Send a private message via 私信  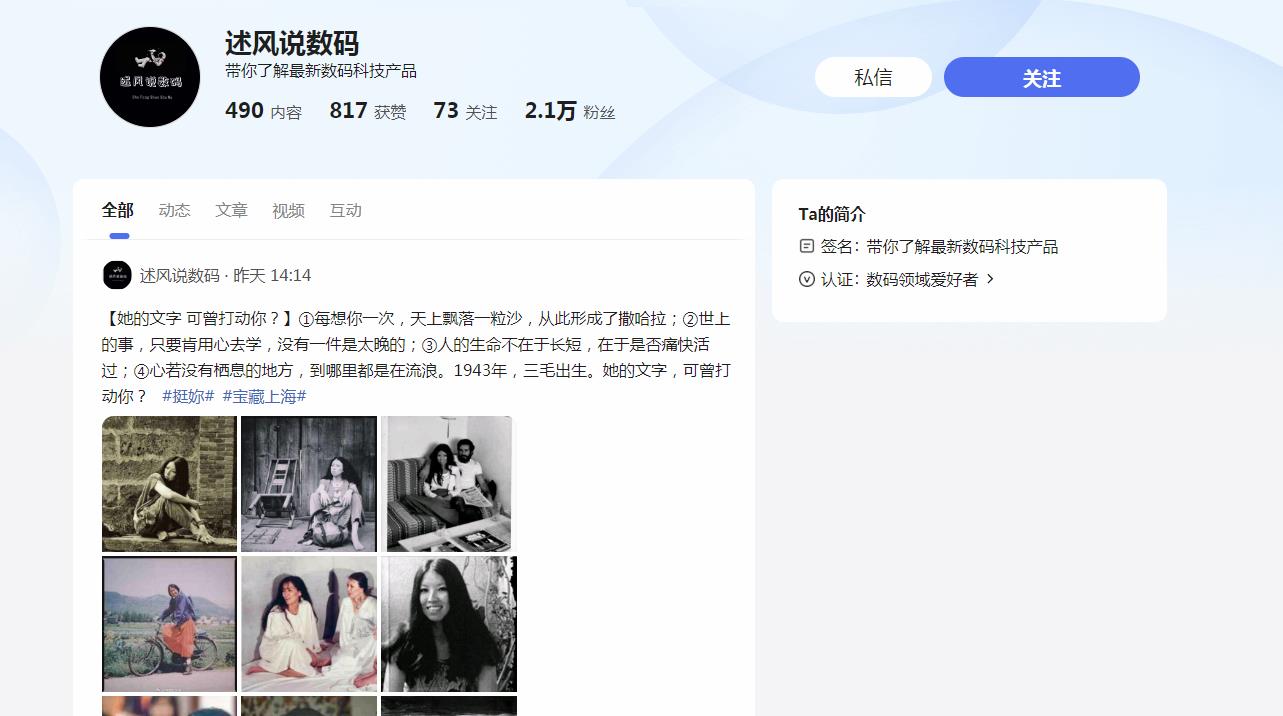tap(873, 77)
